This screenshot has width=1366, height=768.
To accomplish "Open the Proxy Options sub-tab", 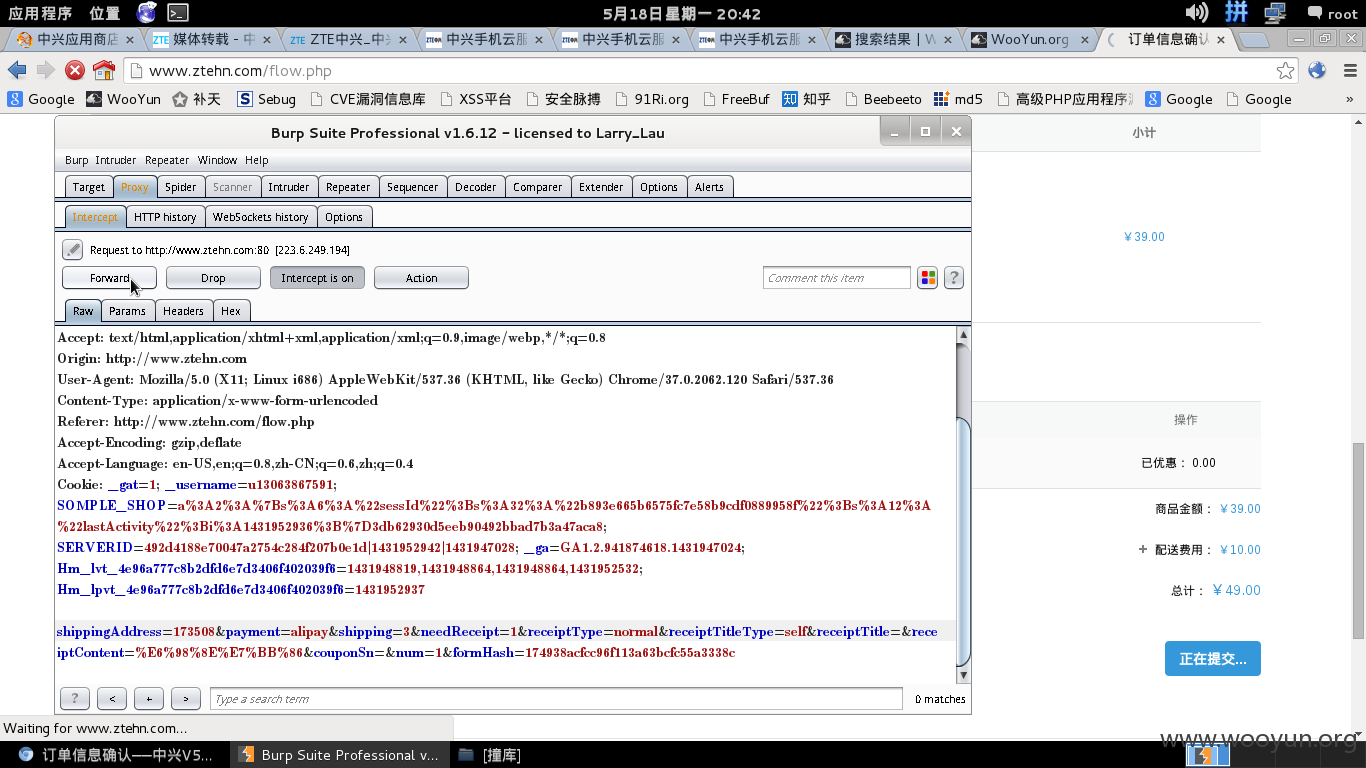I will (344, 217).
